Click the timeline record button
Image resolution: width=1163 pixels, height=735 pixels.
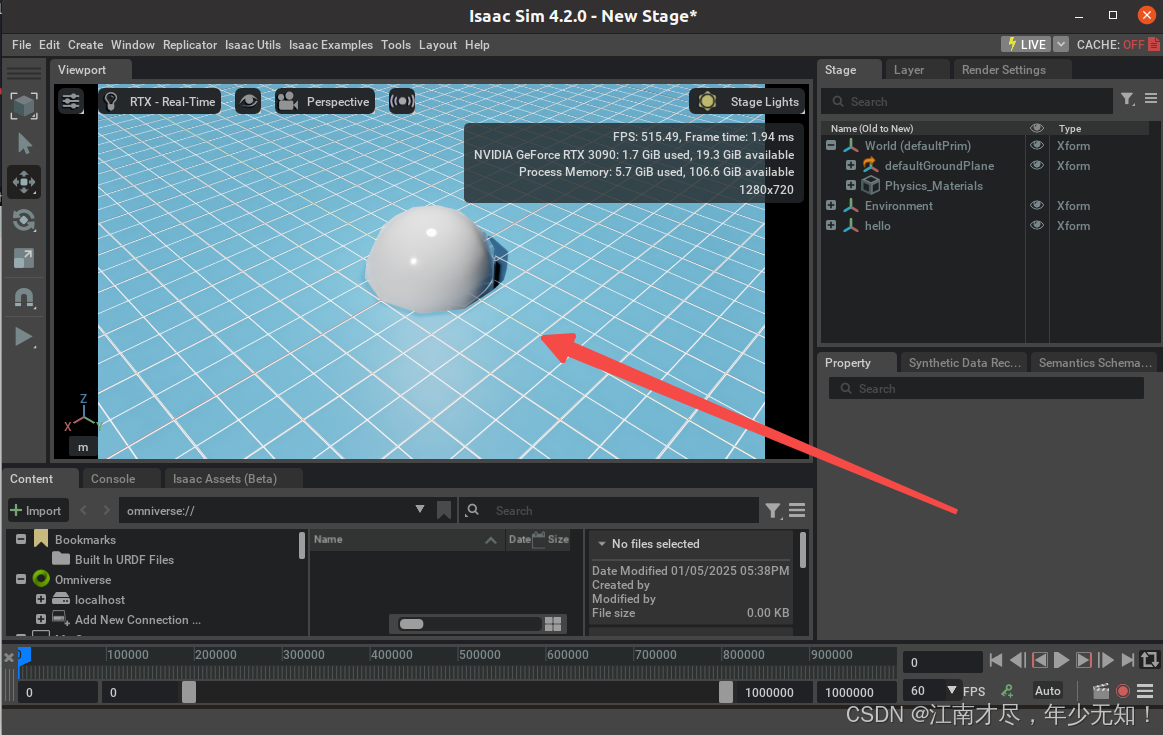coord(1123,691)
